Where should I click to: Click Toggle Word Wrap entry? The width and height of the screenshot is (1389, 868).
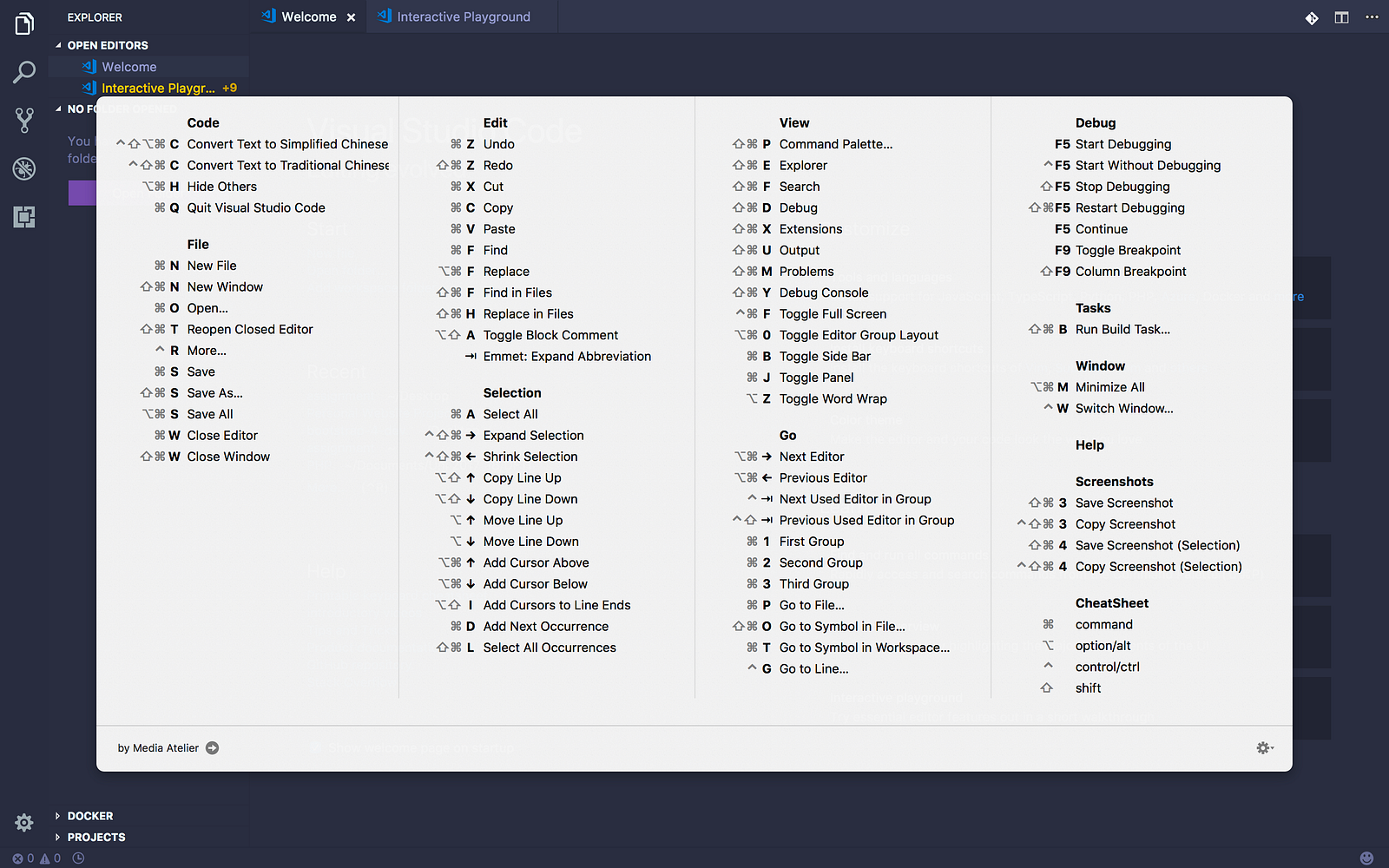[833, 398]
